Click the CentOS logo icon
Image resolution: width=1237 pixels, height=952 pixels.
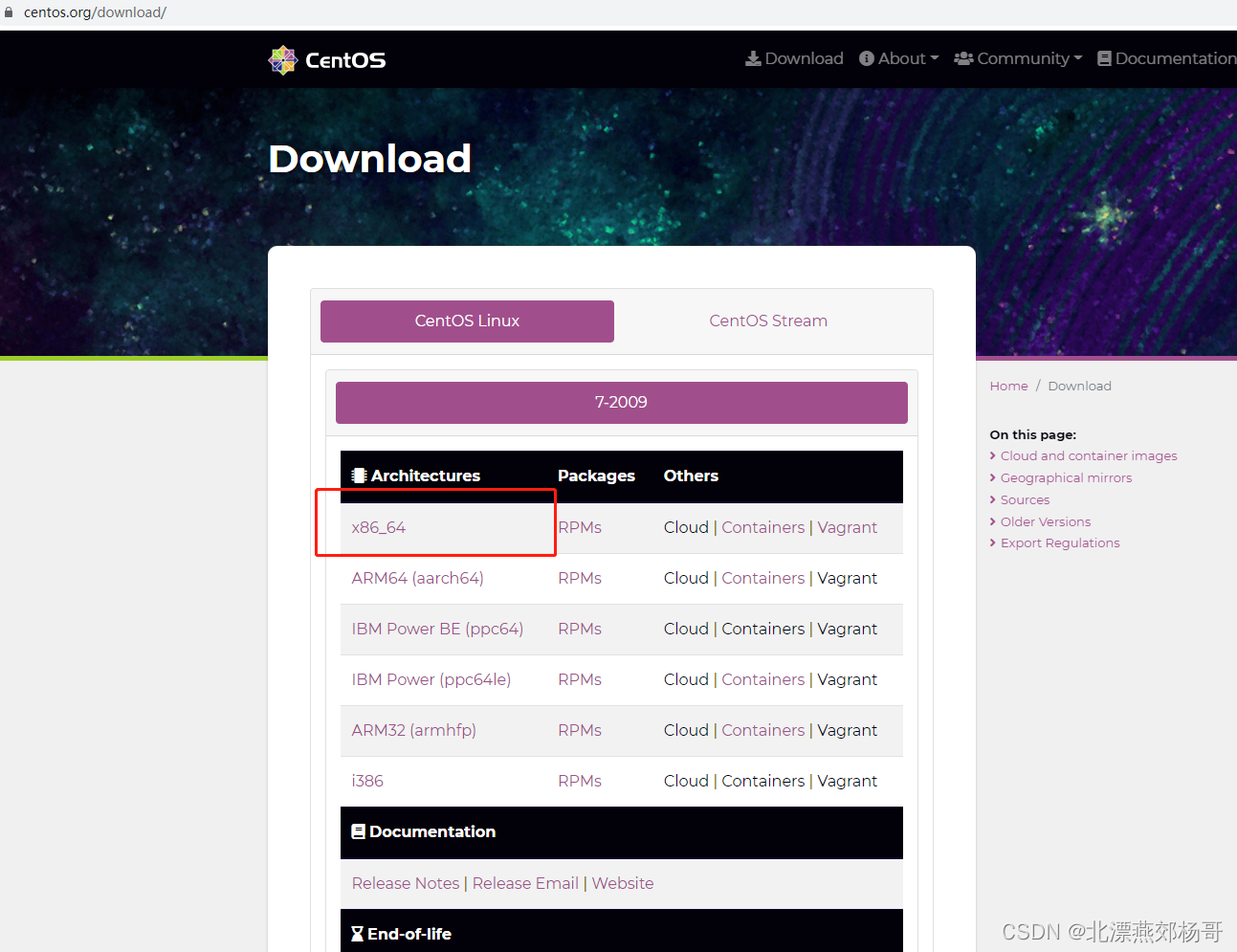283,59
